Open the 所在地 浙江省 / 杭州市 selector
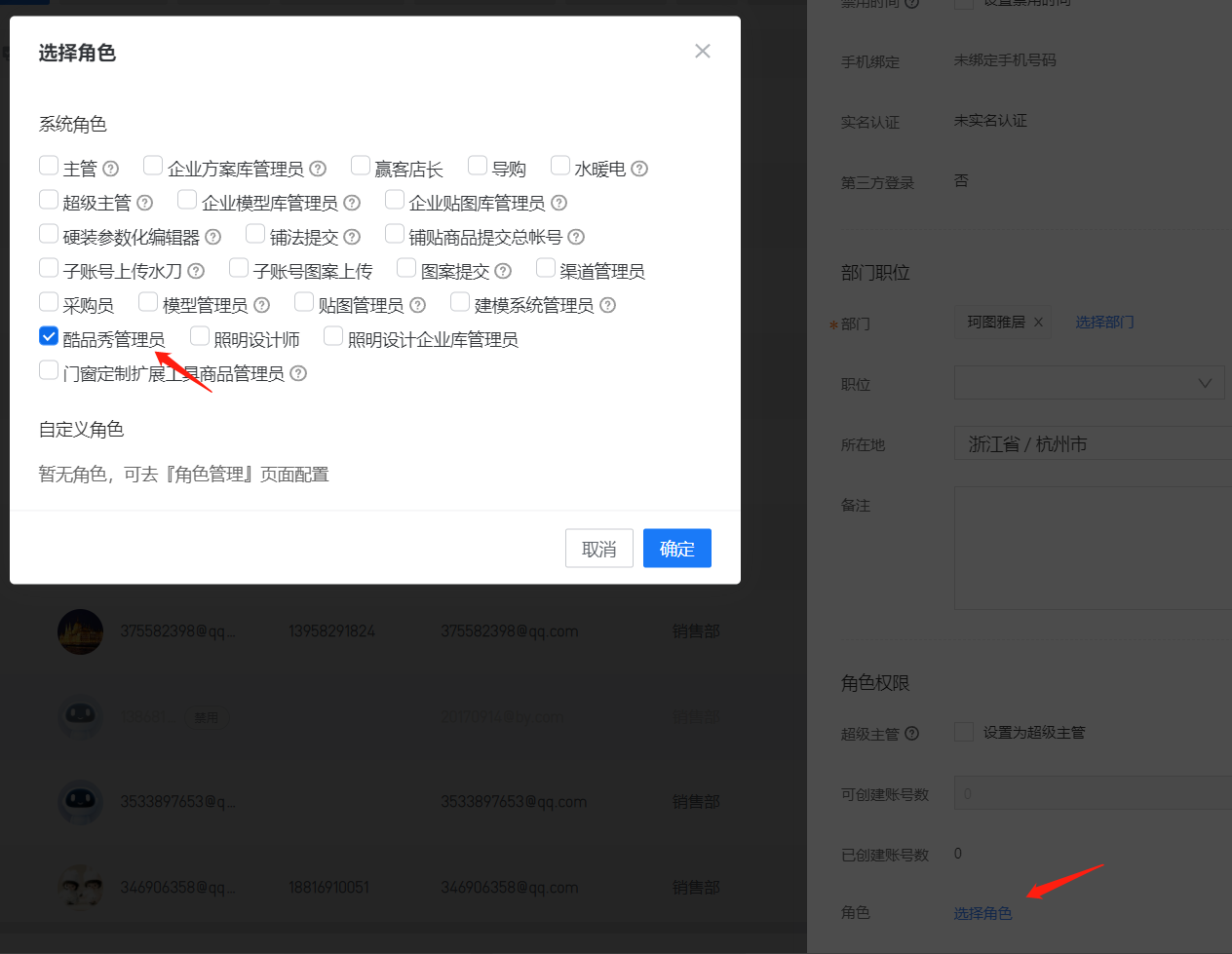The image size is (1232, 954). tap(1092, 443)
